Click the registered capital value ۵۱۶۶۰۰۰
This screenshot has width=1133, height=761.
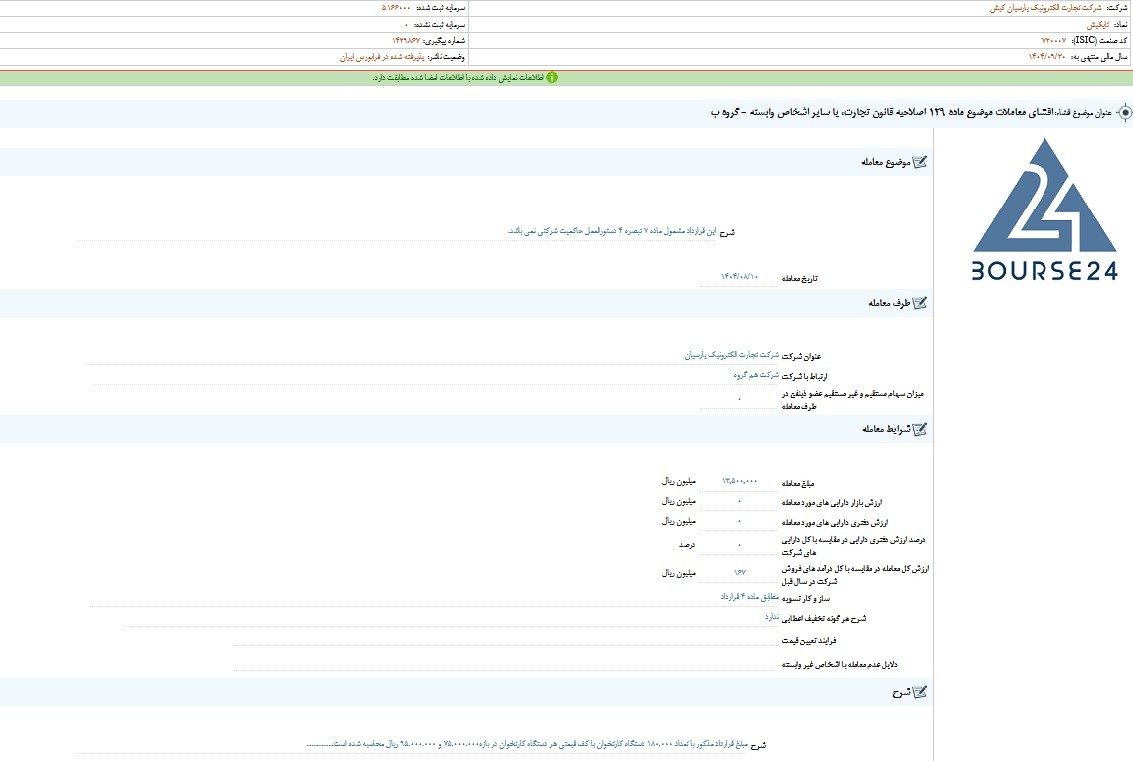(x=396, y=8)
